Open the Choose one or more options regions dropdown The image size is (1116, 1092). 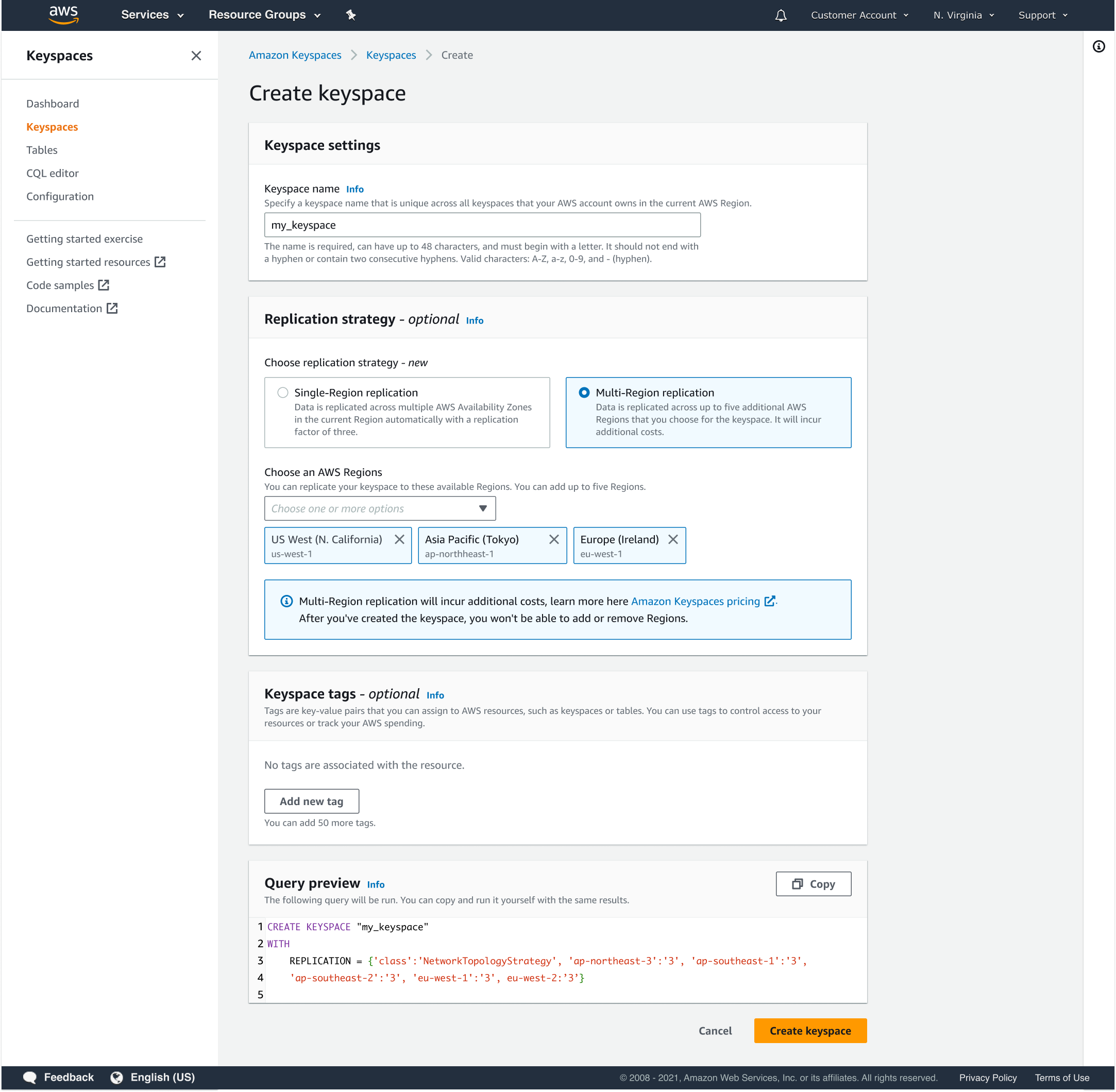click(x=380, y=509)
